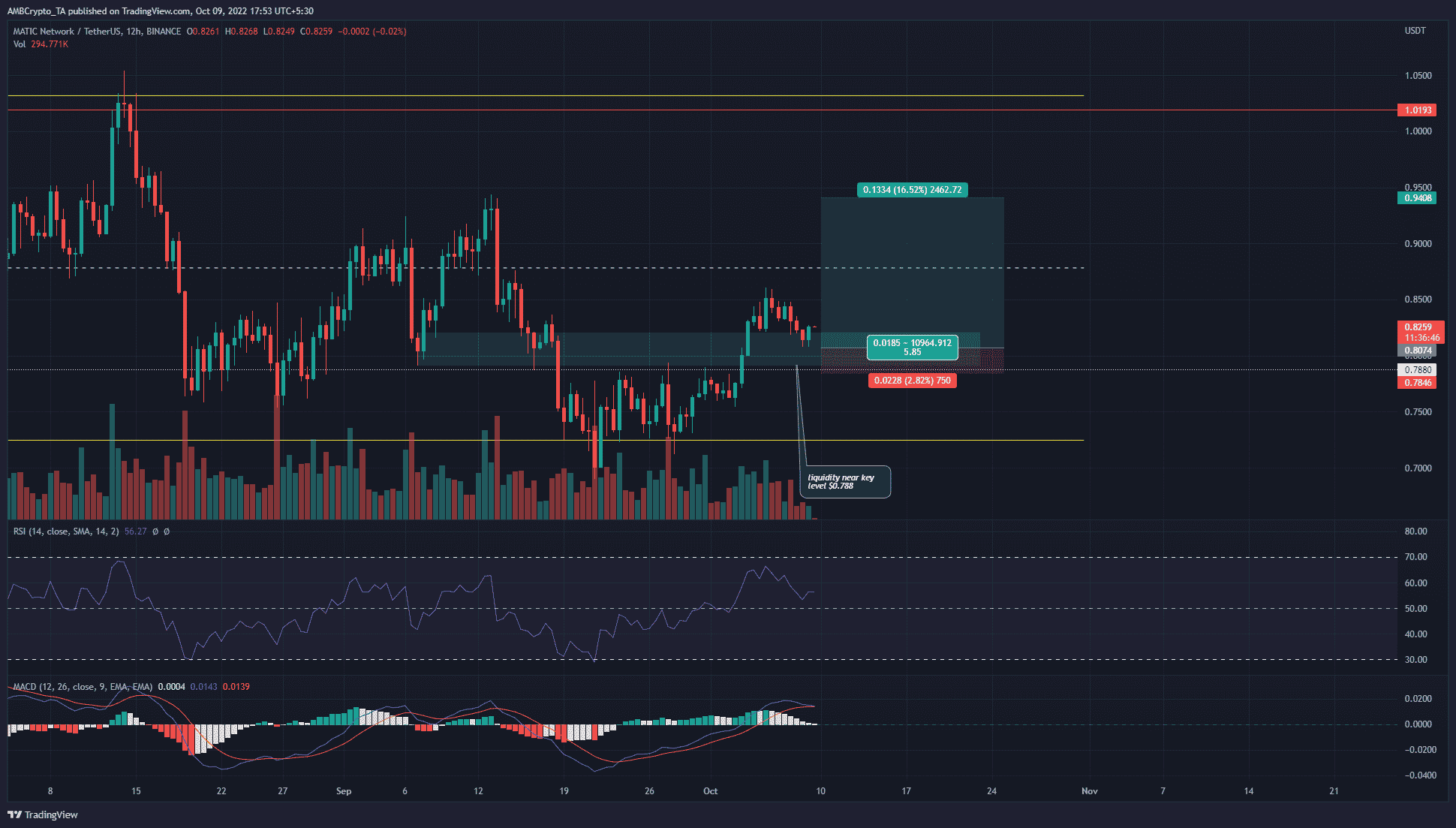Click the Vol 294.771K legend
Viewport: 1456px width, 828px height.
coord(41,44)
